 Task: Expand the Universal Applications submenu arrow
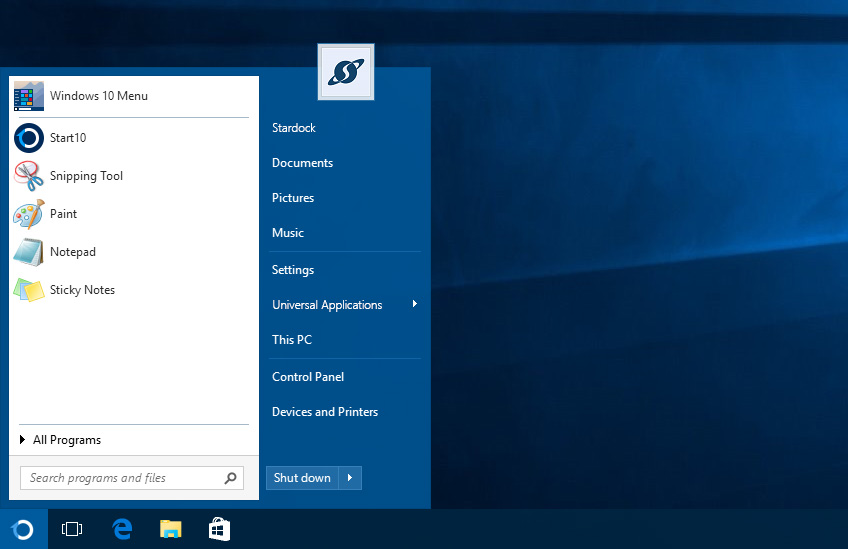click(x=414, y=304)
